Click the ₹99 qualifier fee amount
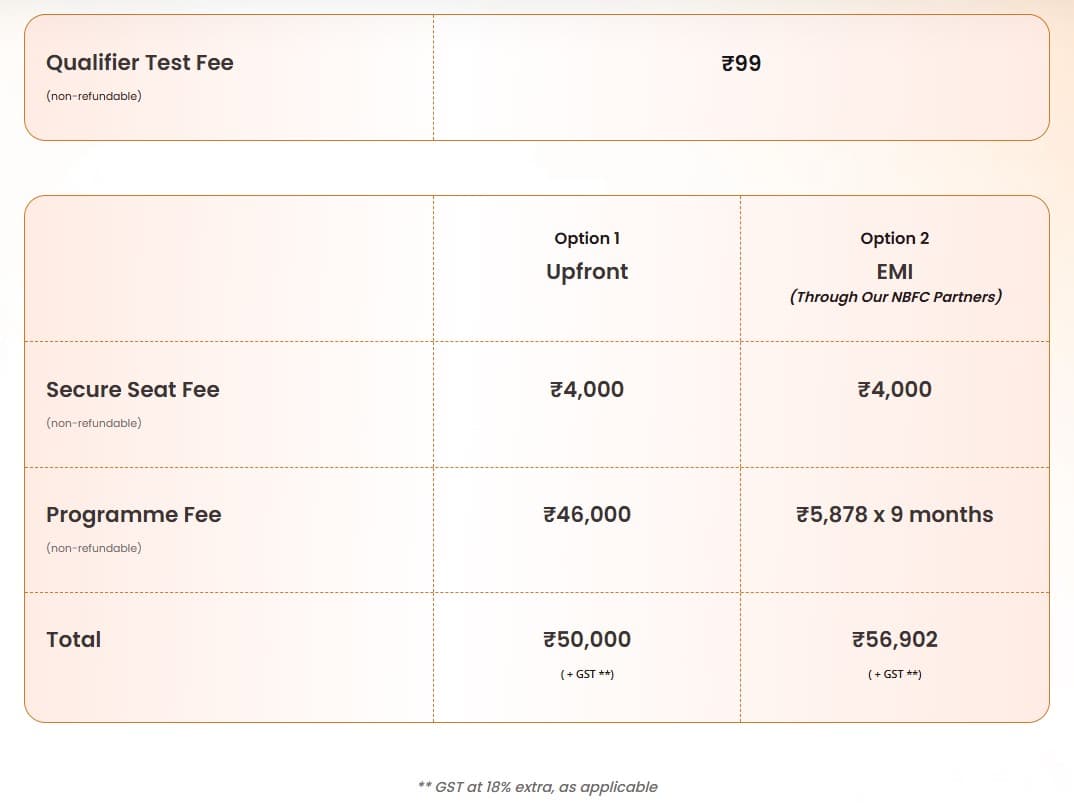The width and height of the screenshot is (1074, 808). coord(741,63)
